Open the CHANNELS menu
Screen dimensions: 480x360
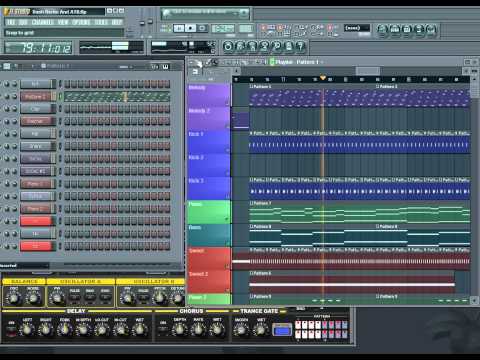[43, 22]
